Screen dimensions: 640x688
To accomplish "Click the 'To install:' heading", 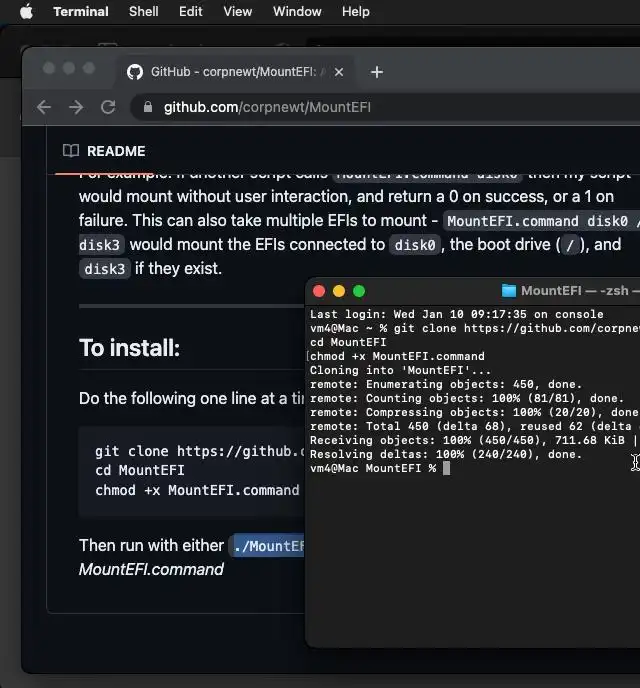I will click(x=129, y=348).
